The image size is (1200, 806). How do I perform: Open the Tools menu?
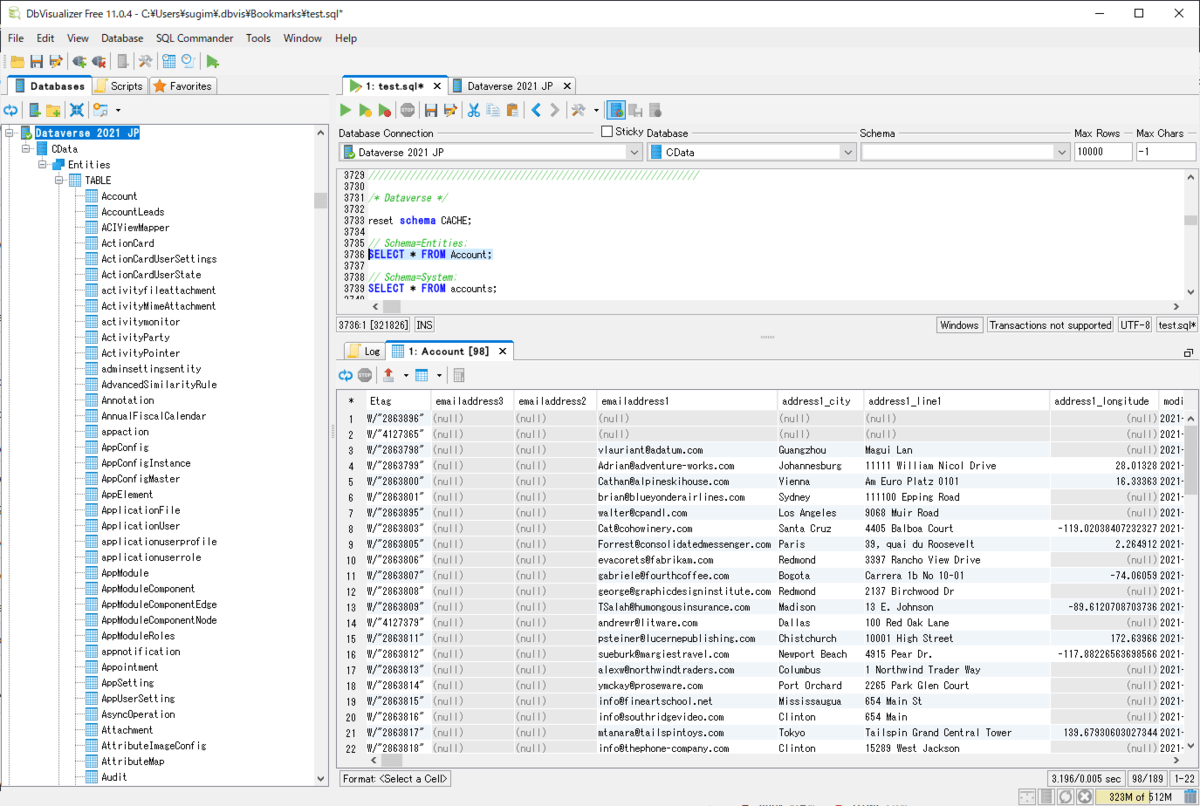coord(258,38)
